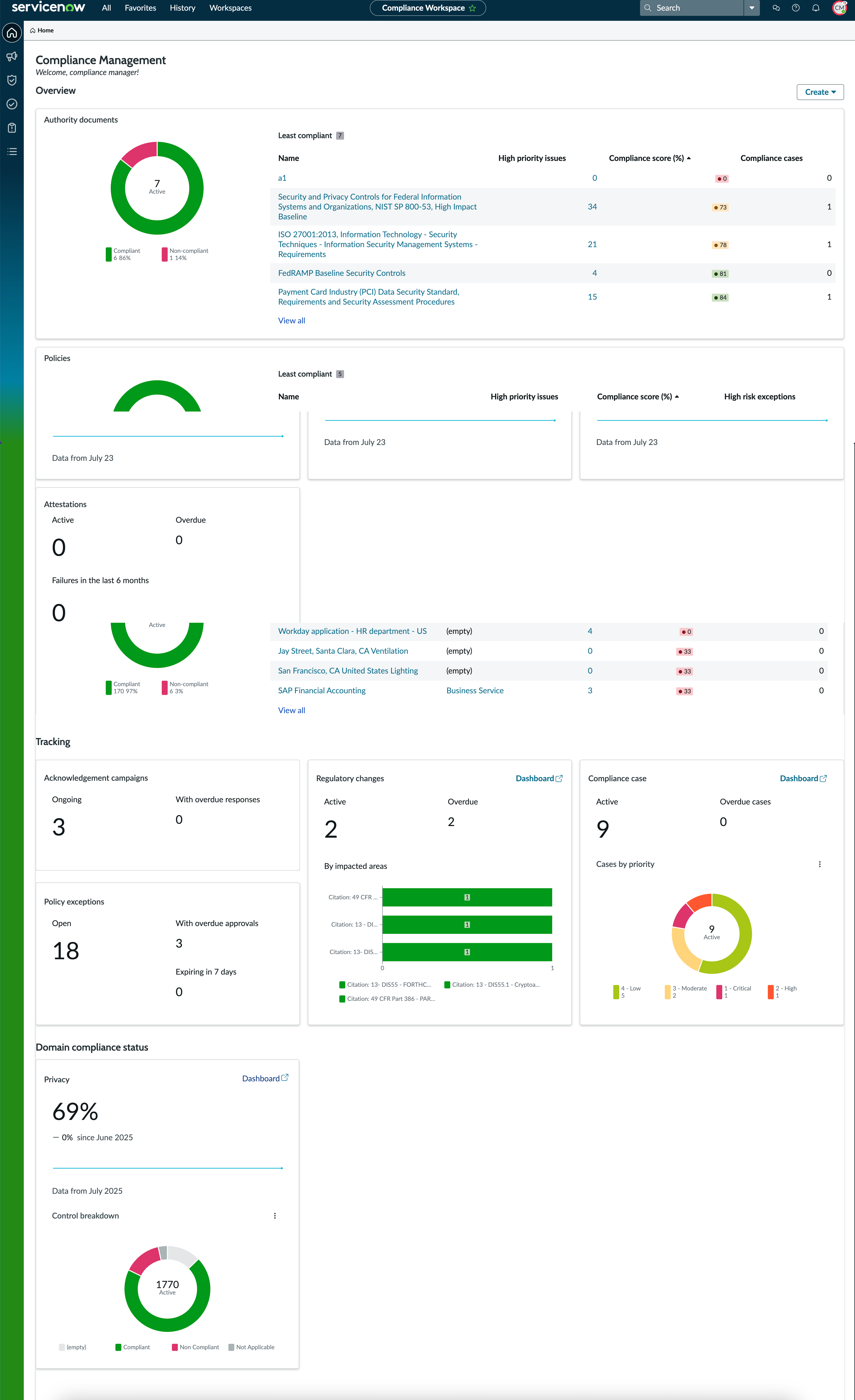
Task: Click into the Search field
Action: click(692, 8)
